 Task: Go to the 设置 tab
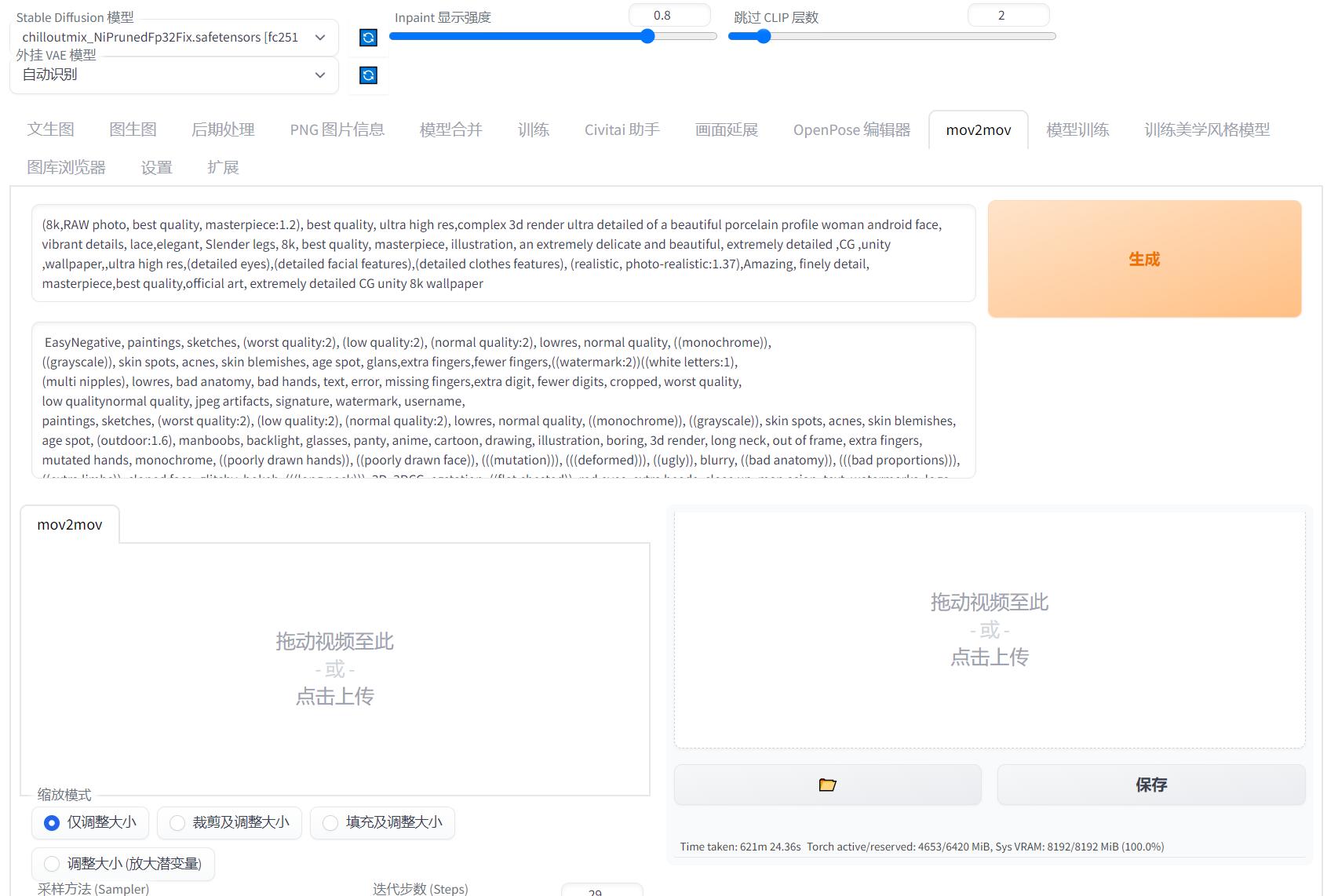pos(155,166)
